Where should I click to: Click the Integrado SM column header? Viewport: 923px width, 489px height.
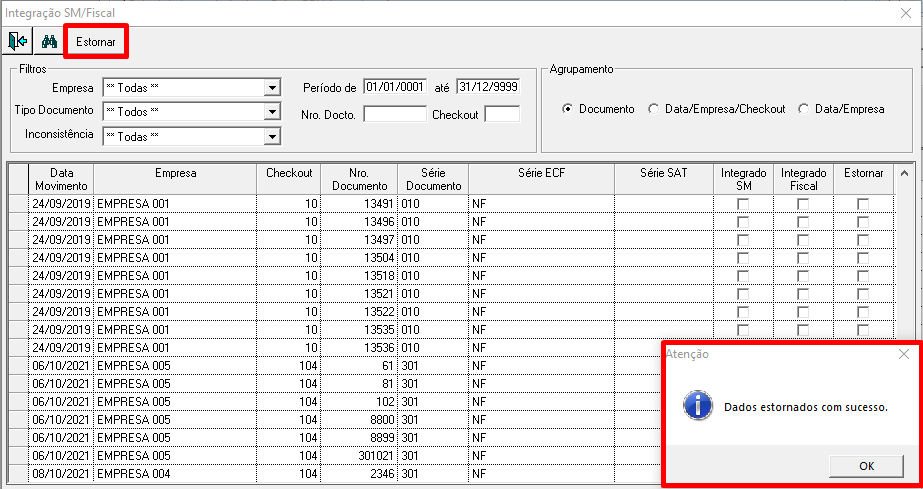tap(743, 179)
